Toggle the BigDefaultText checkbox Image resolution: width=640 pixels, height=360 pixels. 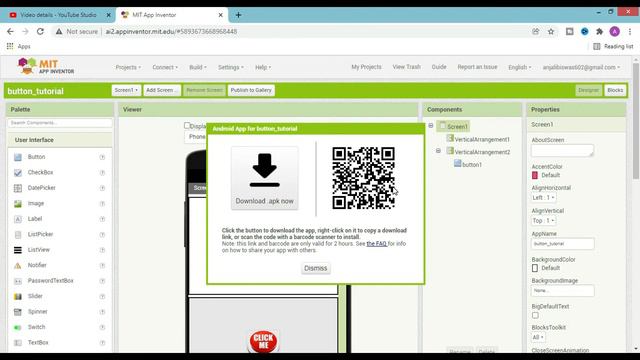click(x=535, y=316)
